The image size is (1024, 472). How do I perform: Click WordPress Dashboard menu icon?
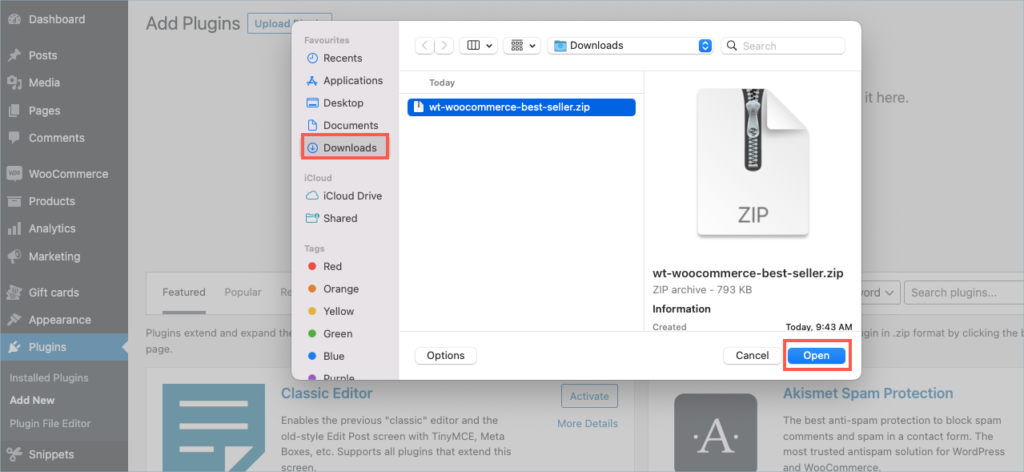[14, 20]
